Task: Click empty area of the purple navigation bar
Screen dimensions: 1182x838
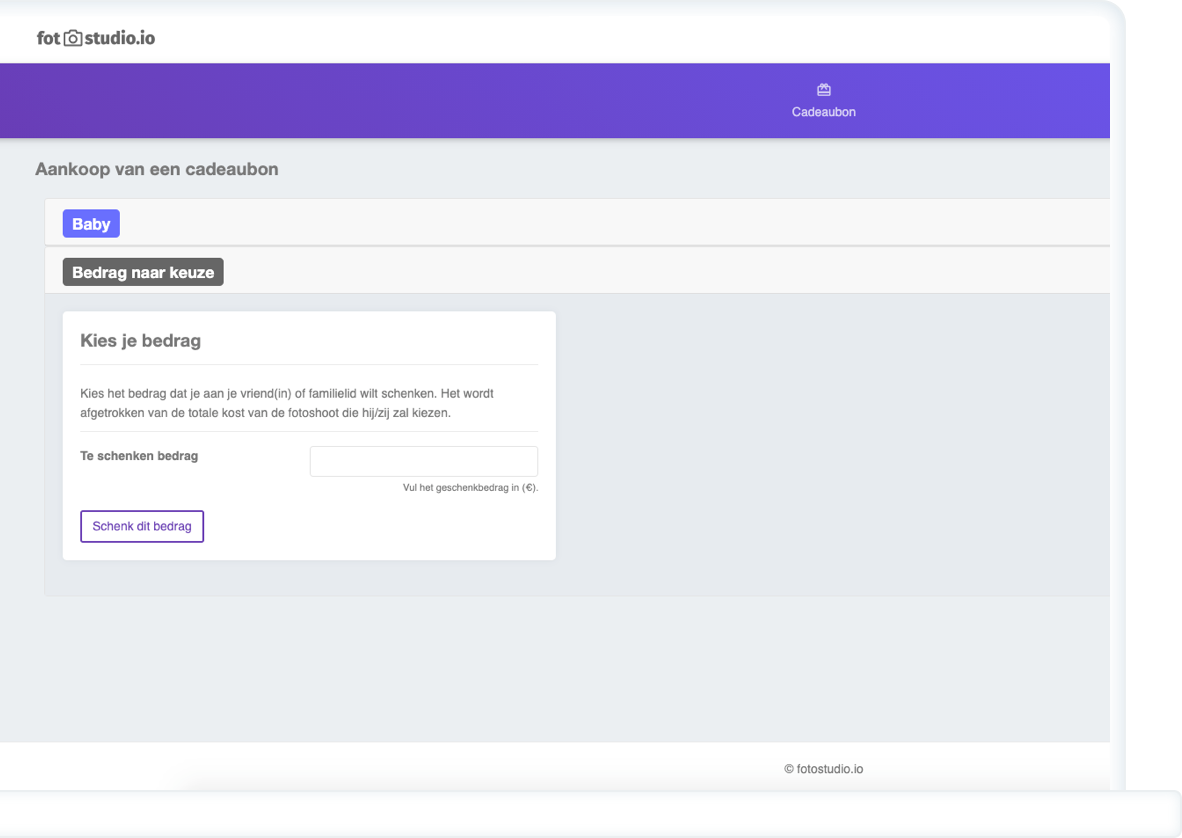Action: tap(400, 101)
